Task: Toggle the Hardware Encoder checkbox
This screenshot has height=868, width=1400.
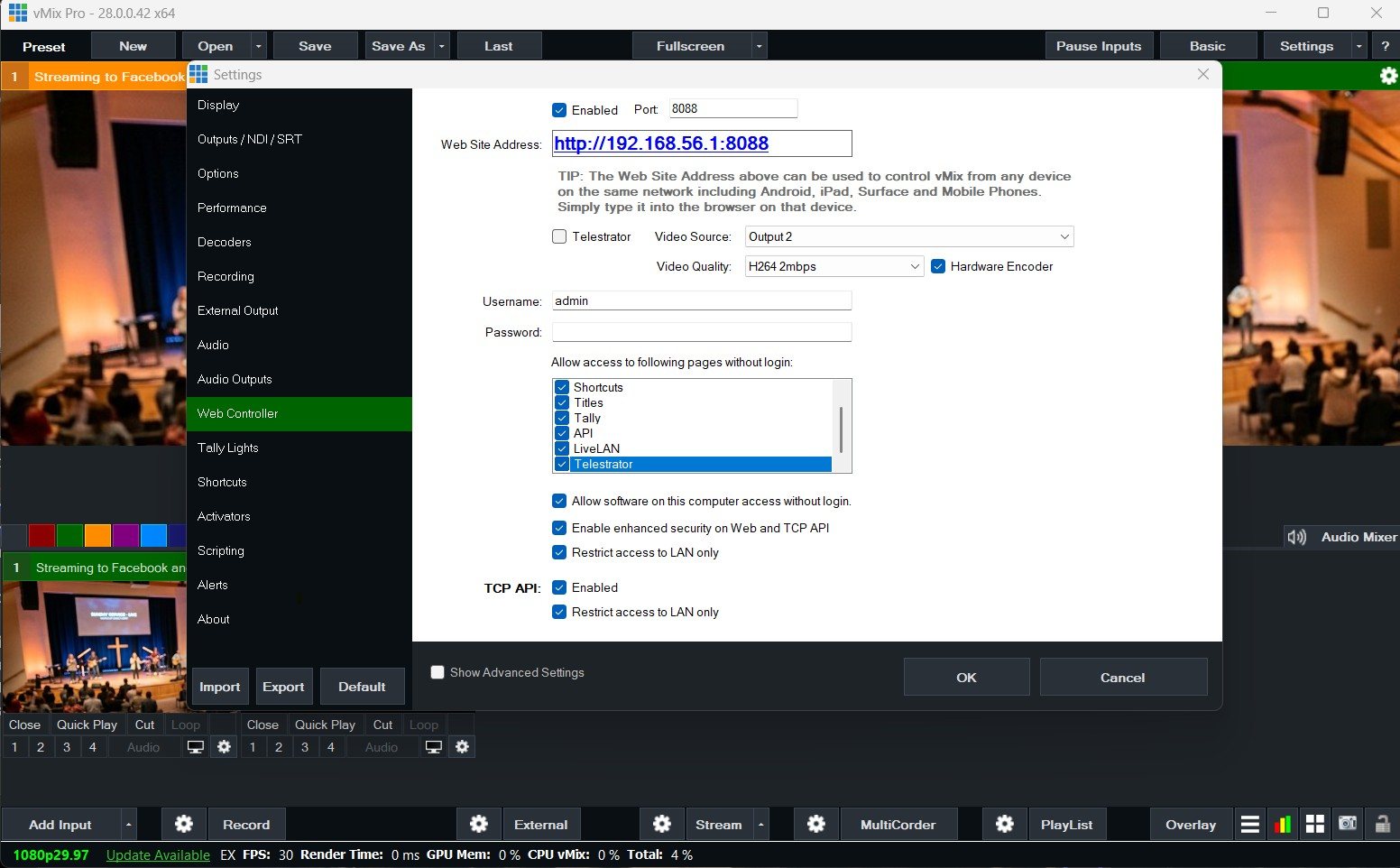Action: click(938, 266)
